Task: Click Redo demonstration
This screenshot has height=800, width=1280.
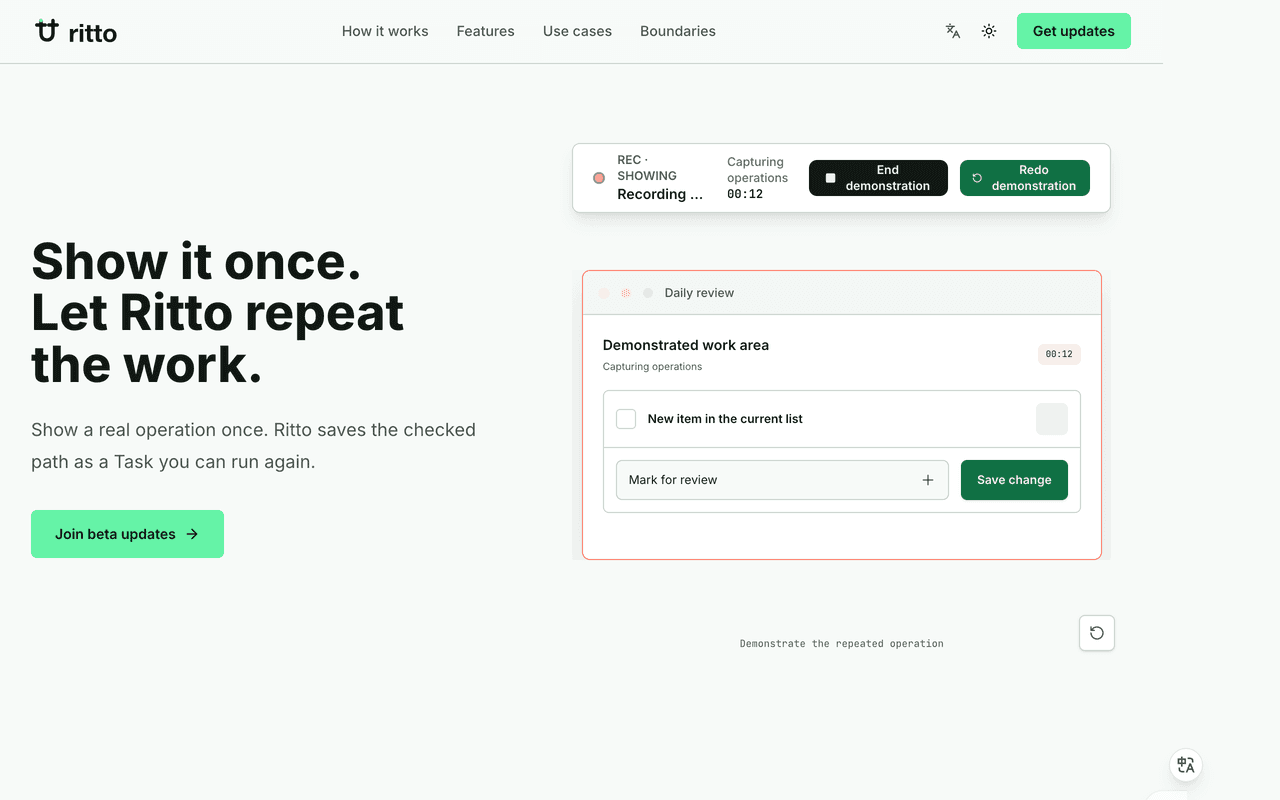Action: 1025,178
